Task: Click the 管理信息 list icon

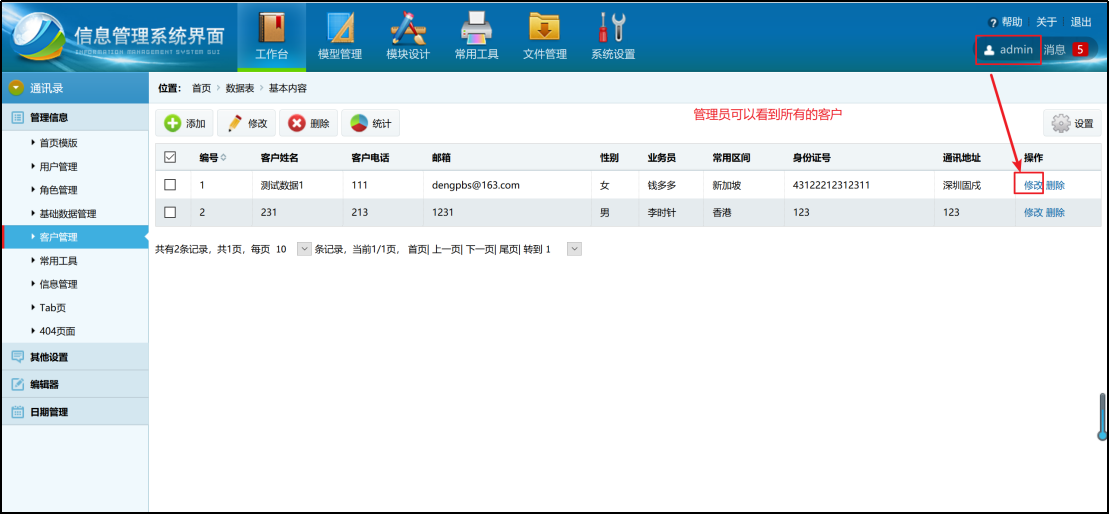Action: point(18,118)
